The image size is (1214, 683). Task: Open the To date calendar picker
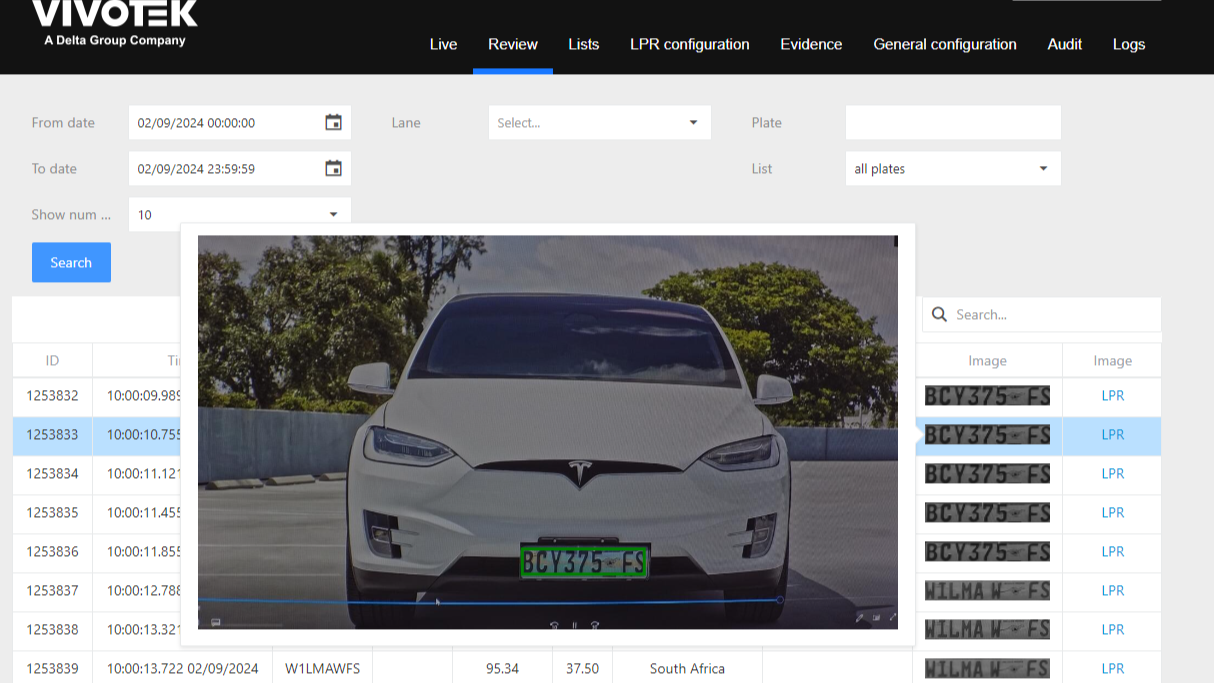(333, 169)
